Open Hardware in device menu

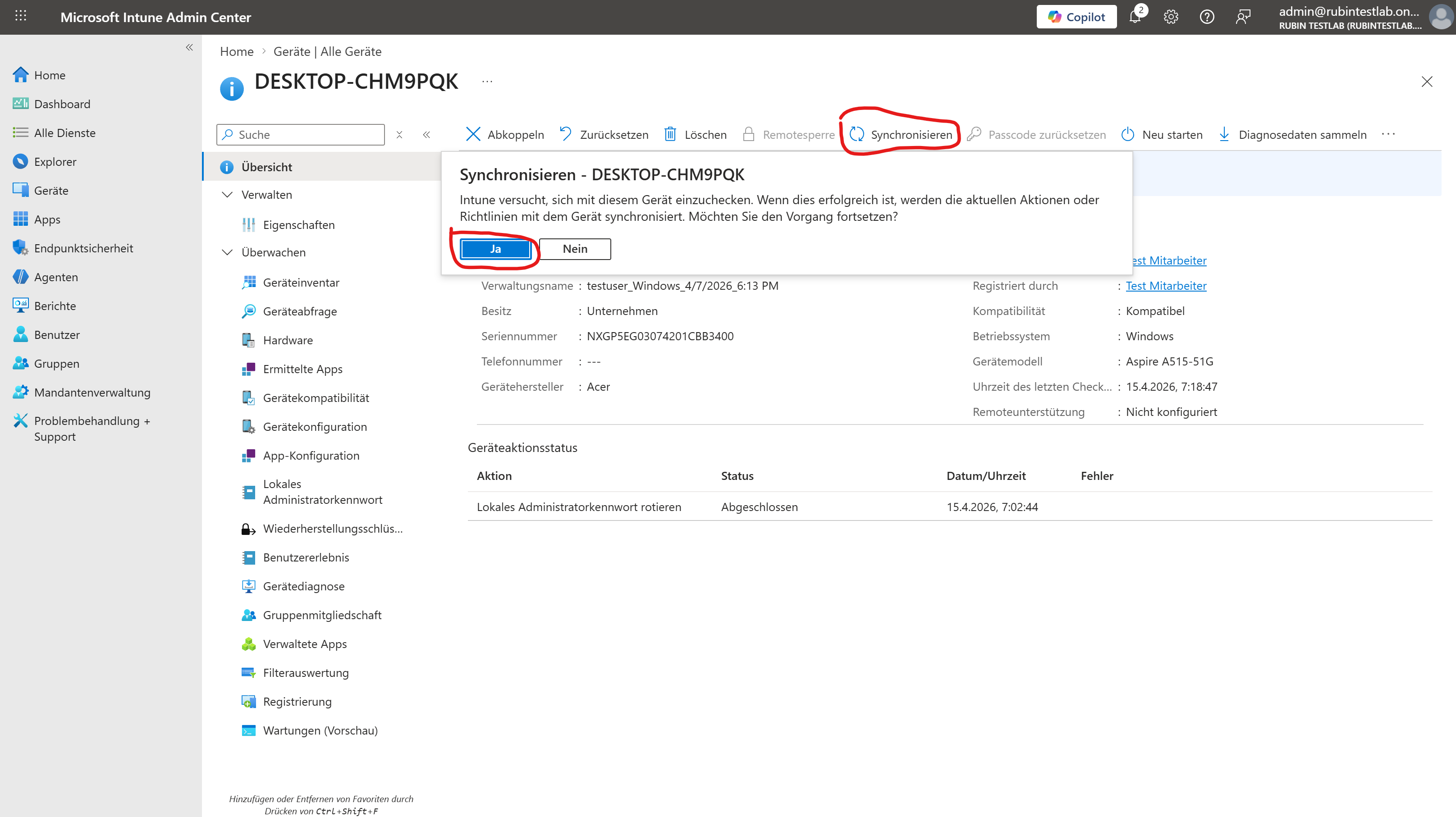click(x=288, y=340)
